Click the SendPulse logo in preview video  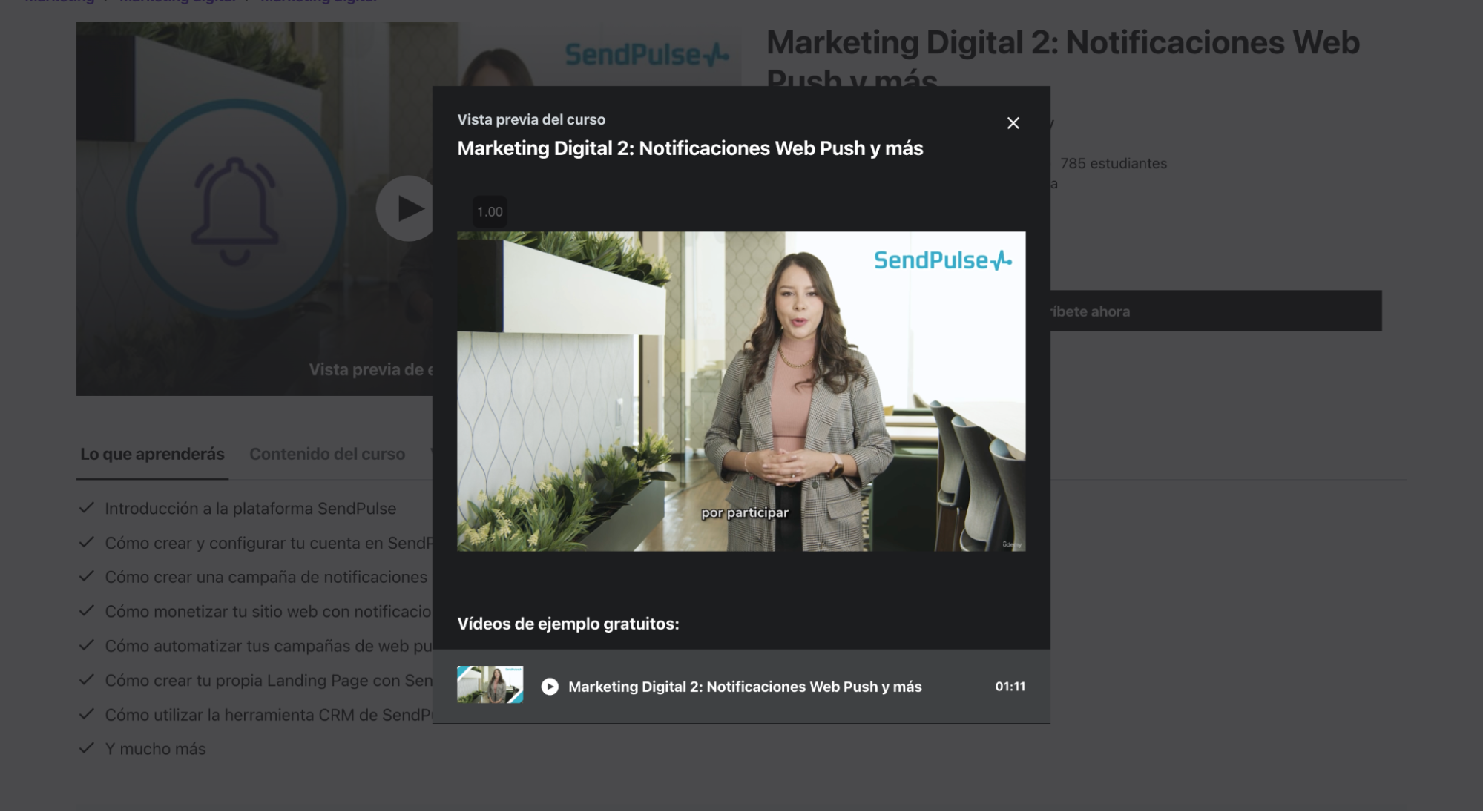click(942, 260)
